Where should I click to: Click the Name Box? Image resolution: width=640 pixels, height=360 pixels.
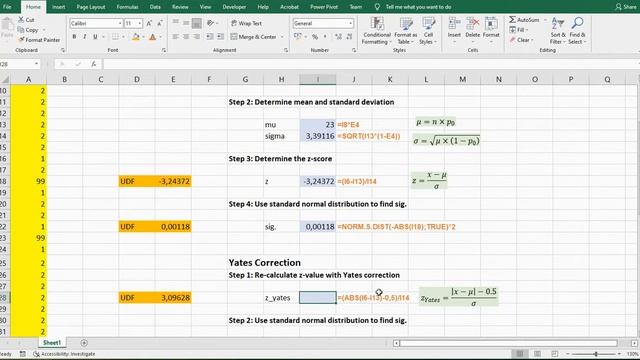(16, 64)
